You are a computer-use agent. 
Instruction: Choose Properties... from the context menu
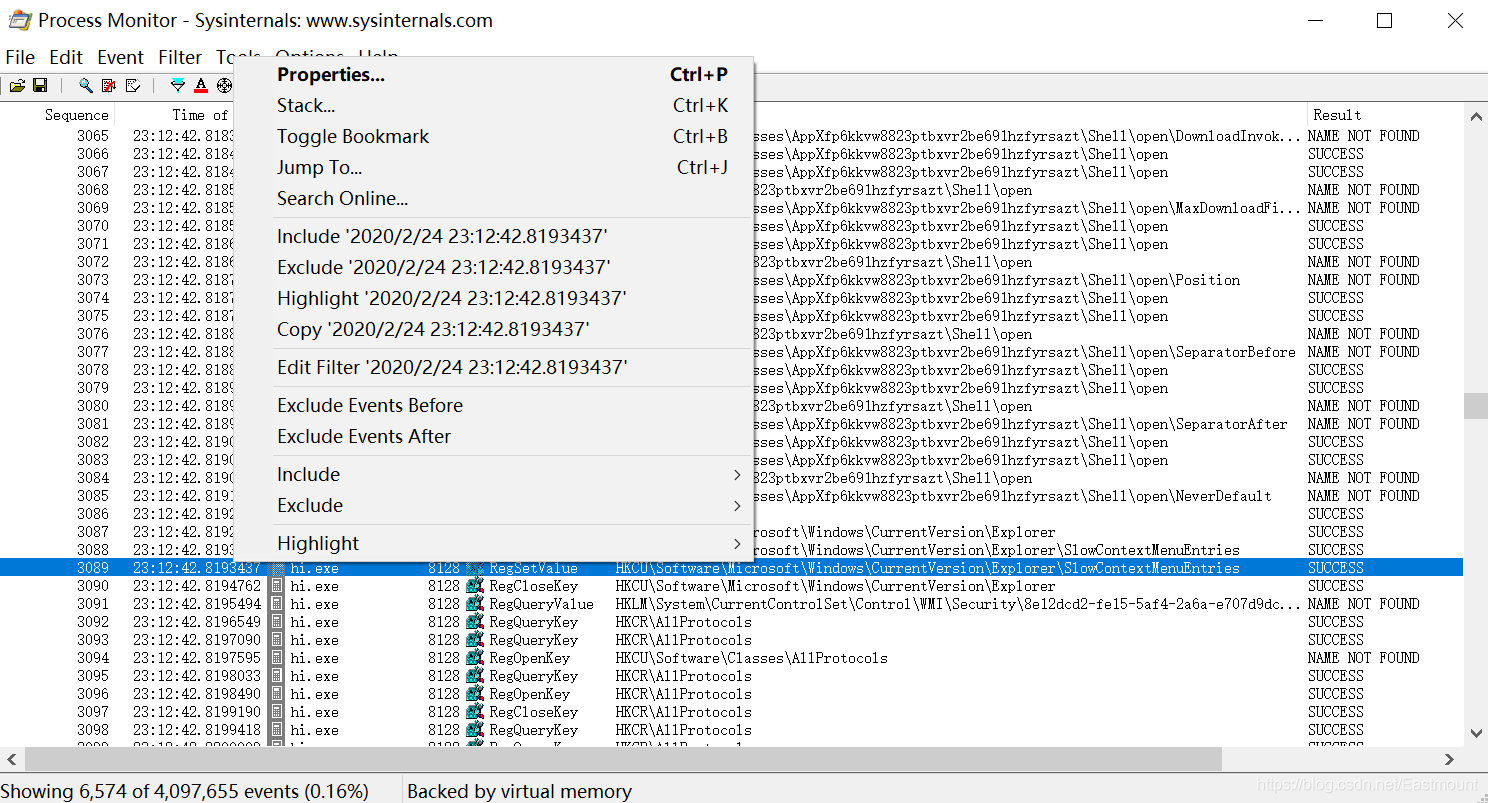pos(330,75)
